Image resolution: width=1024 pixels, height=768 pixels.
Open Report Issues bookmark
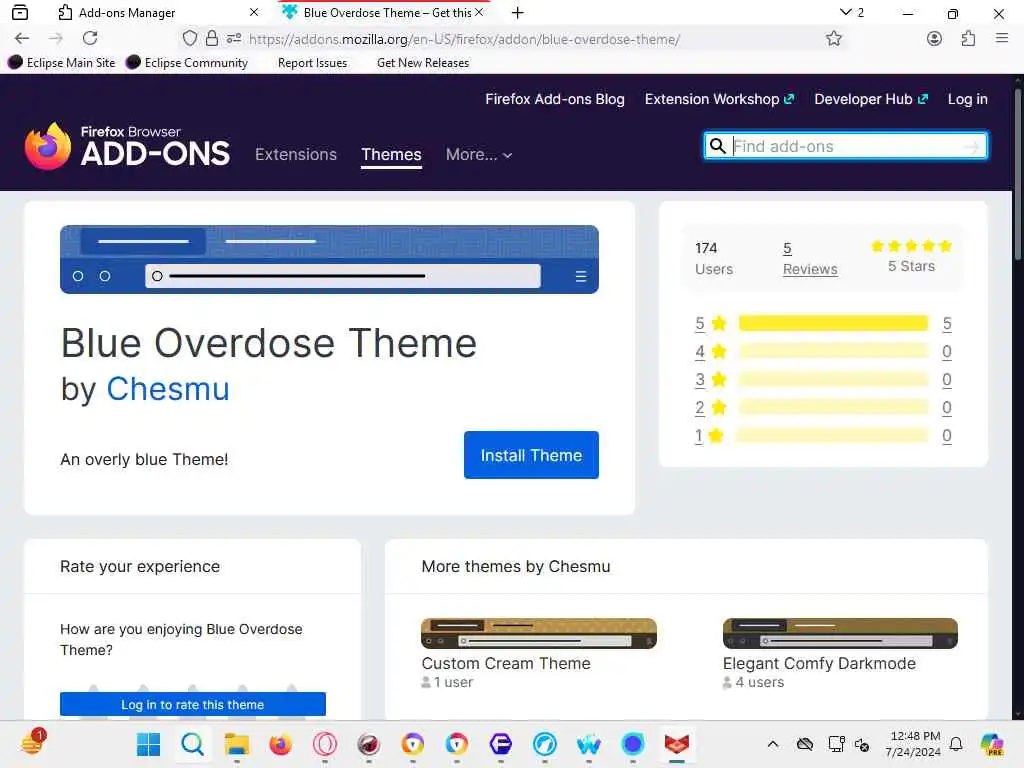tap(312, 63)
